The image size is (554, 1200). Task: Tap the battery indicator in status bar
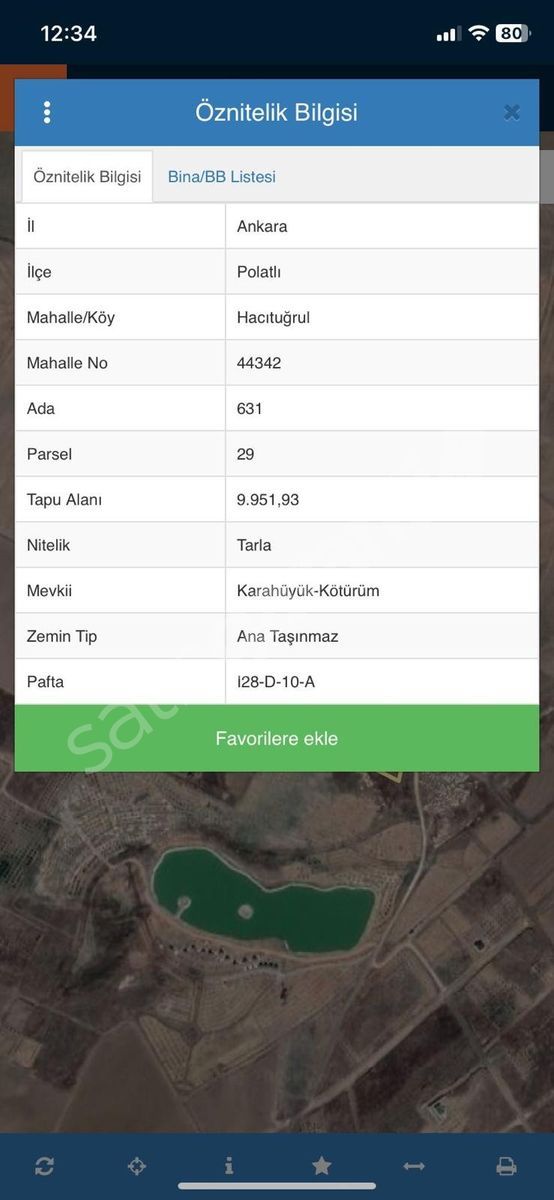[x=512, y=33]
